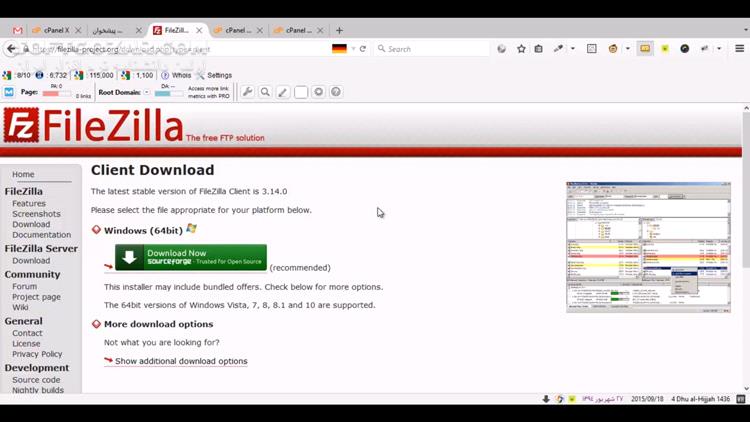The height and width of the screenshot is (422, 750).
Task: Open the orange face extension dropdown arrow
Action: click(628, 49)
